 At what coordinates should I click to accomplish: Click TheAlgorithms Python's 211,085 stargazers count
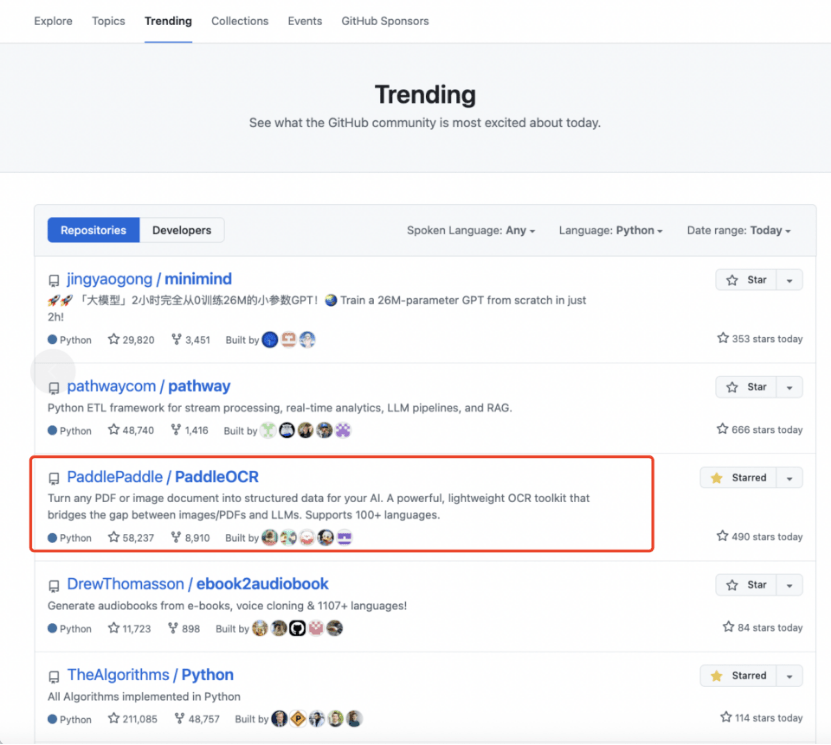132,719
